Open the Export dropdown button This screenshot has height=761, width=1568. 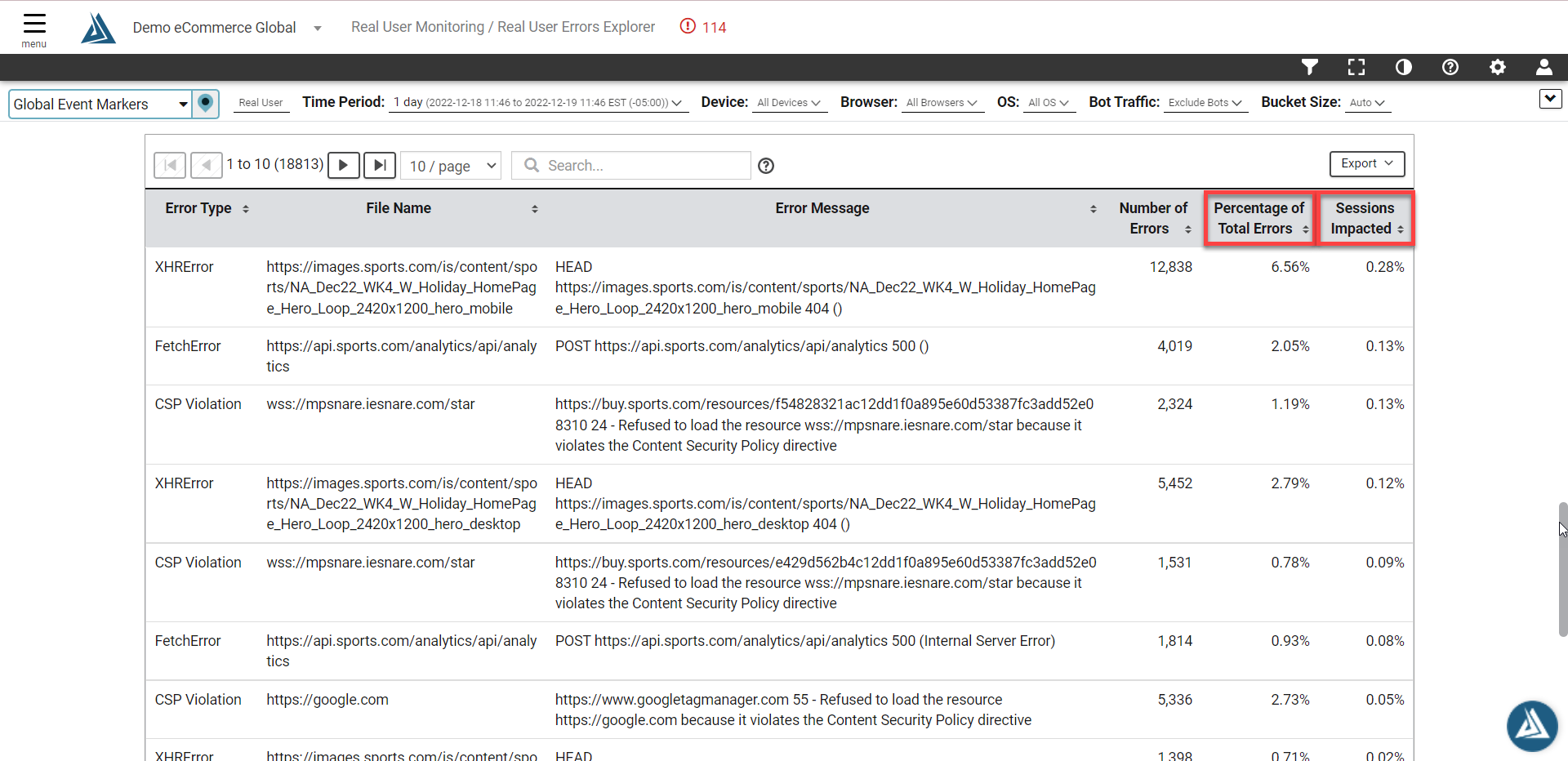point(1367,163)
